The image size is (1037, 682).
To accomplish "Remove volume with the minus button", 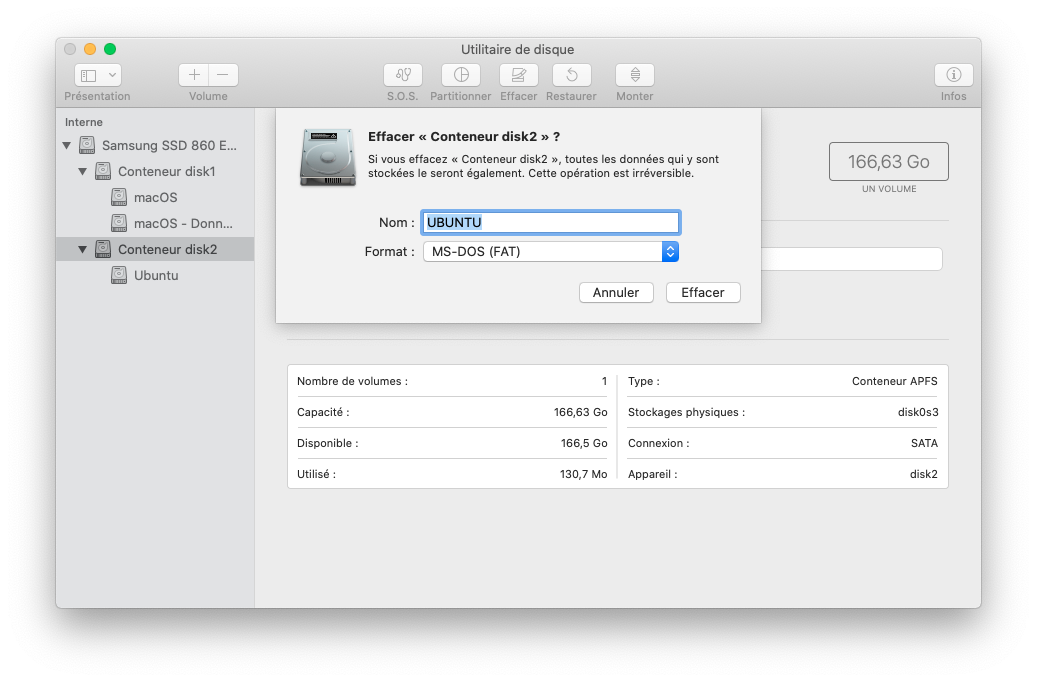I will tap(223, 75).
